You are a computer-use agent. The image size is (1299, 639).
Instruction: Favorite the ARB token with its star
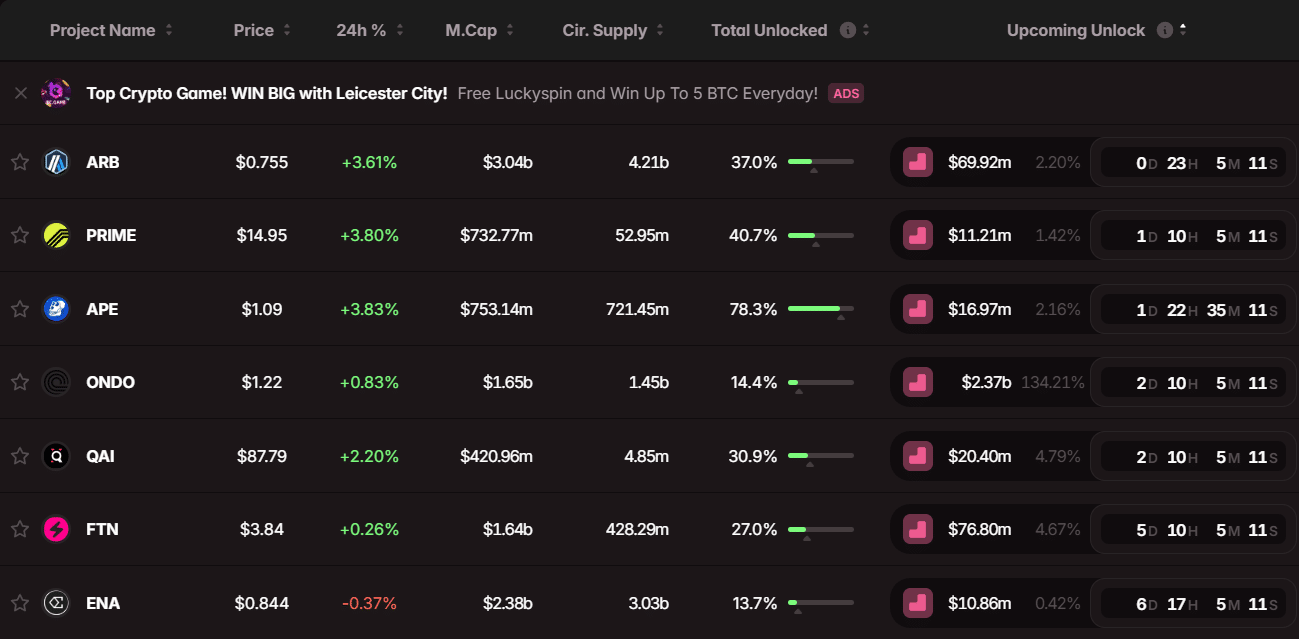(x=19, y=161)
